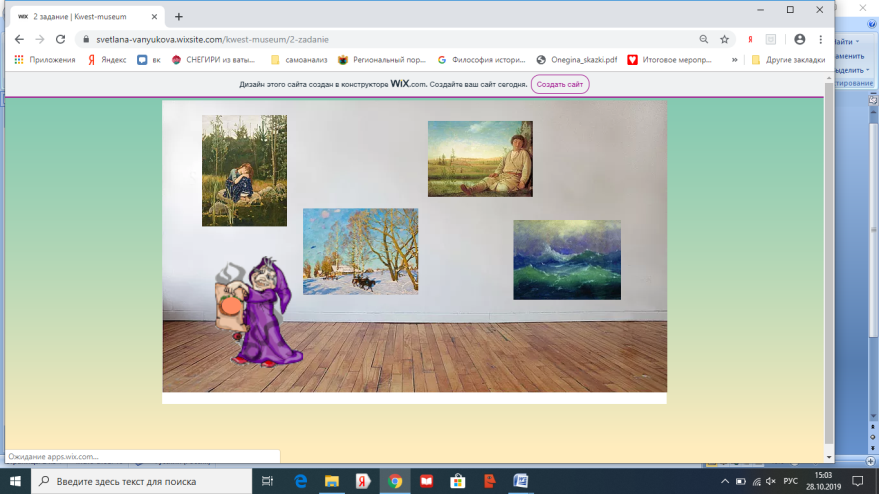Open the red book app on the taskbar

click(x=426, y=481)
